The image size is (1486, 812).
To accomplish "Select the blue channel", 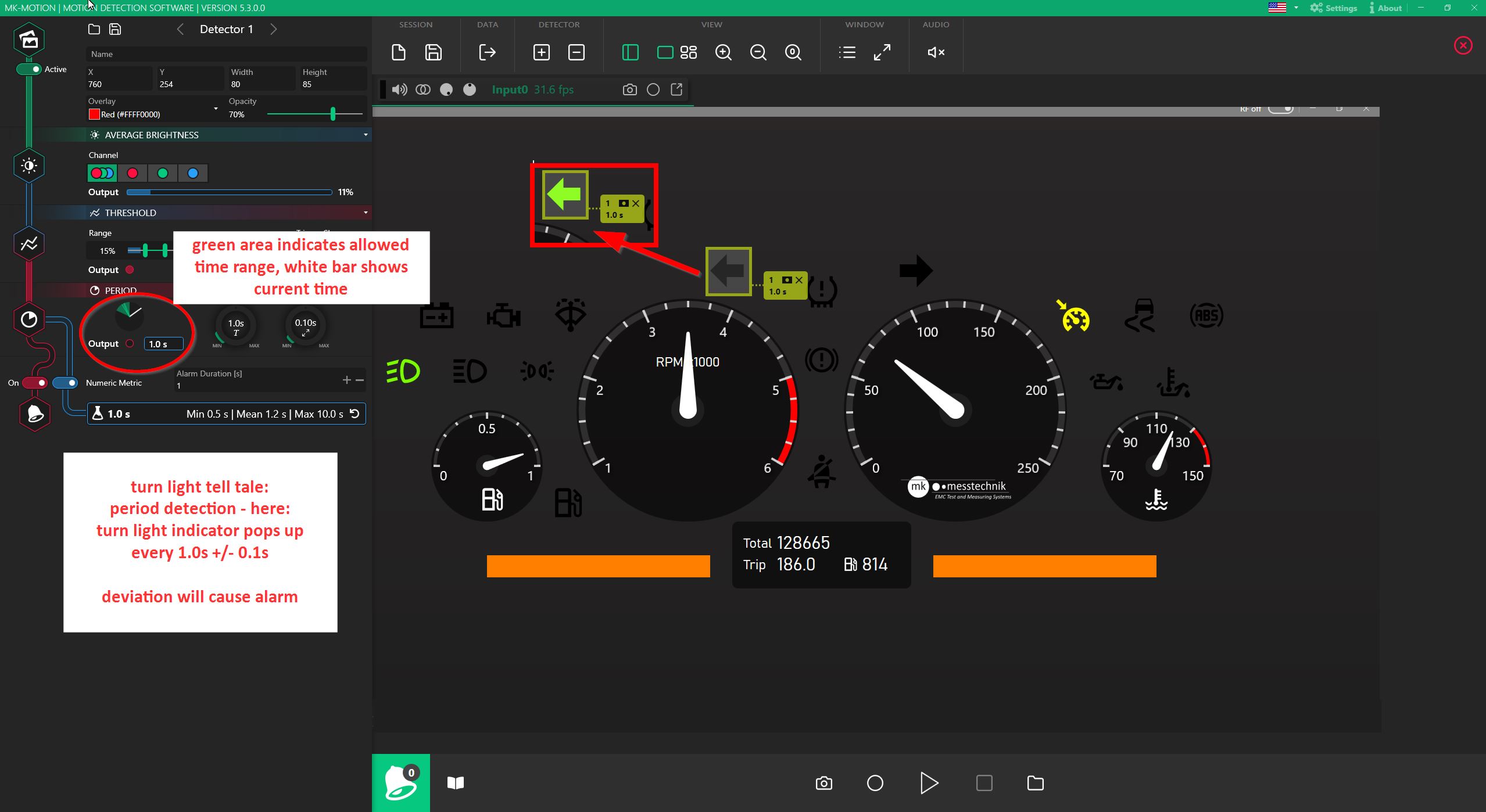I will pos(193,173).
